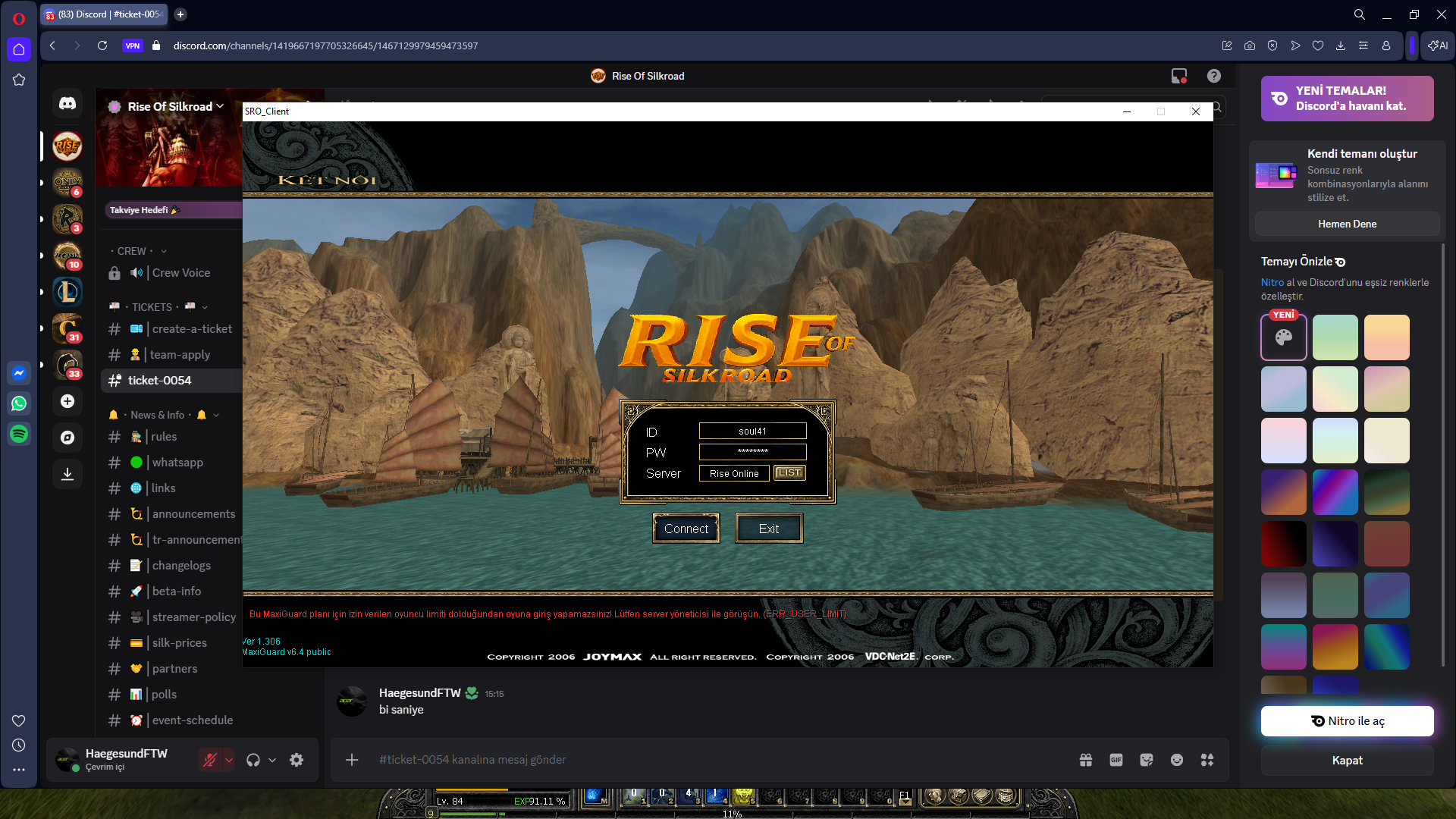Follow the Nitro link in theme preview text
The height and width of the screenshot is (819, 1456).
(x=1272, y=282)
